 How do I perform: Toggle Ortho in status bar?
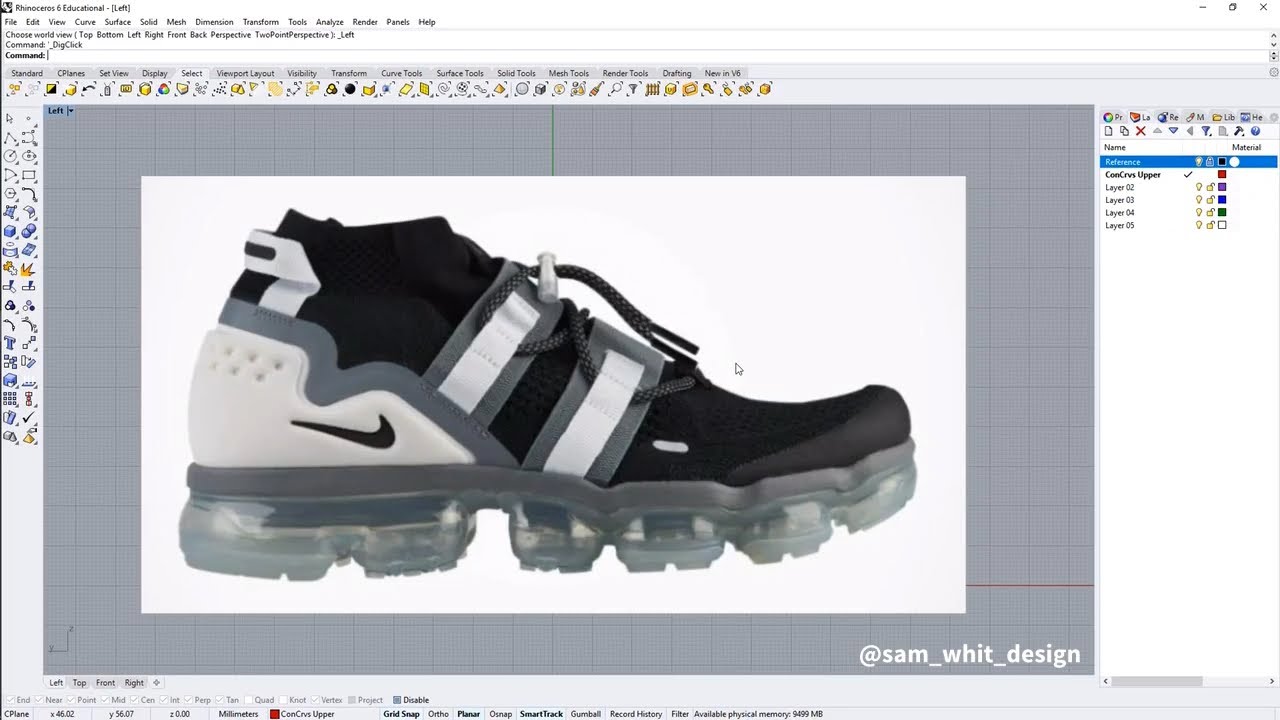click(438, 714)
